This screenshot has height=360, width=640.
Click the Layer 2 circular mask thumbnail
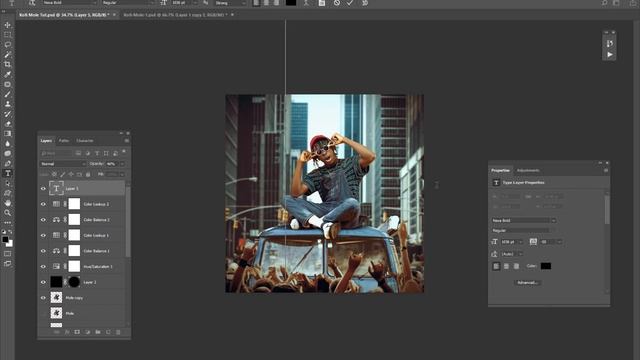(74, 282)
